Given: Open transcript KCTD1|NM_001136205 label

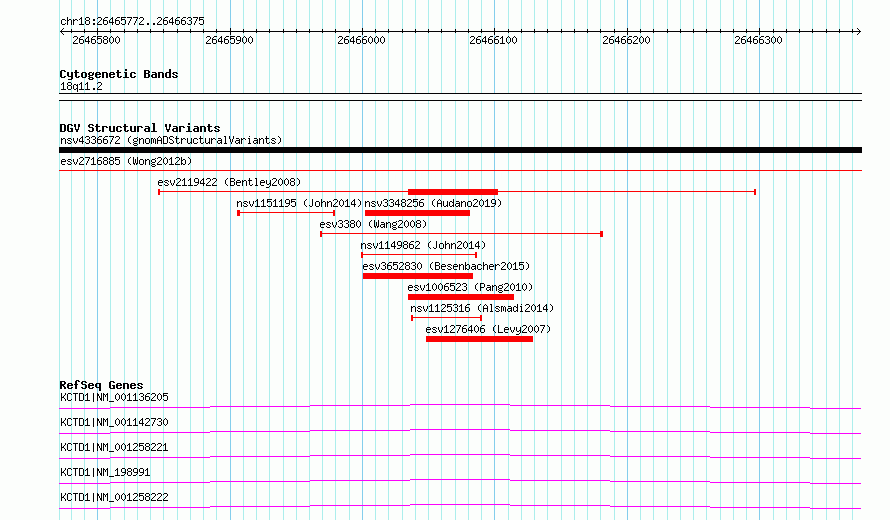Looking at the screenshot, I should coord(114,397).
